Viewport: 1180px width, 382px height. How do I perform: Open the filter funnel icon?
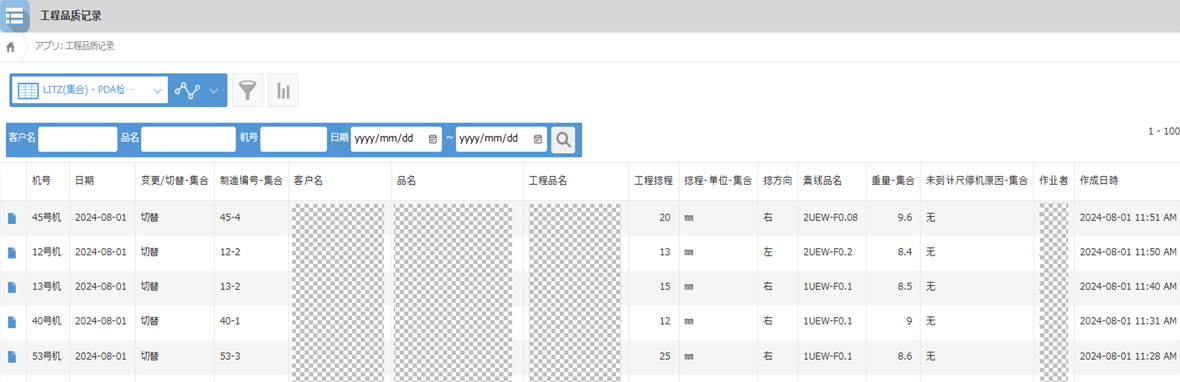(x=247, y=91)
